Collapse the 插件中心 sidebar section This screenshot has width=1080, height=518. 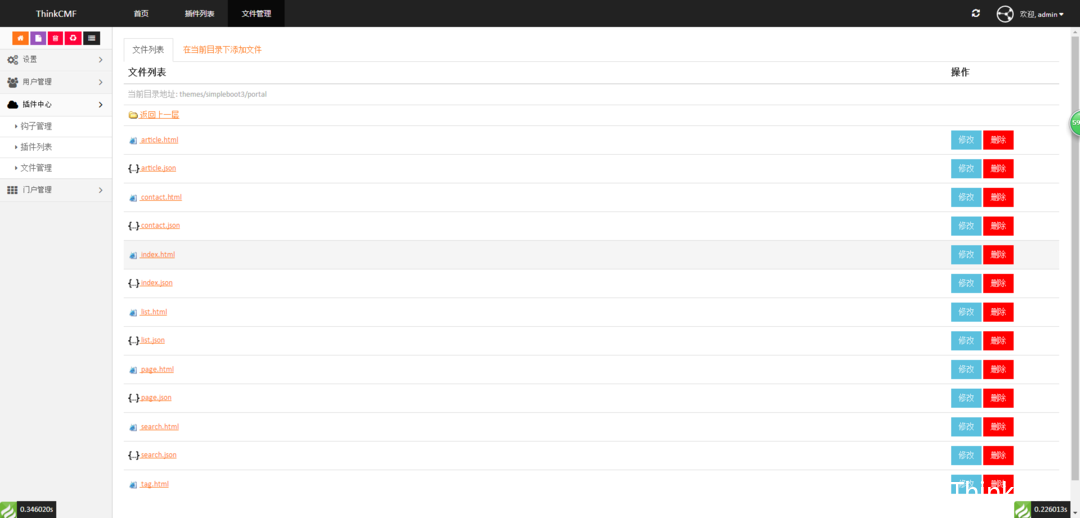56,105
